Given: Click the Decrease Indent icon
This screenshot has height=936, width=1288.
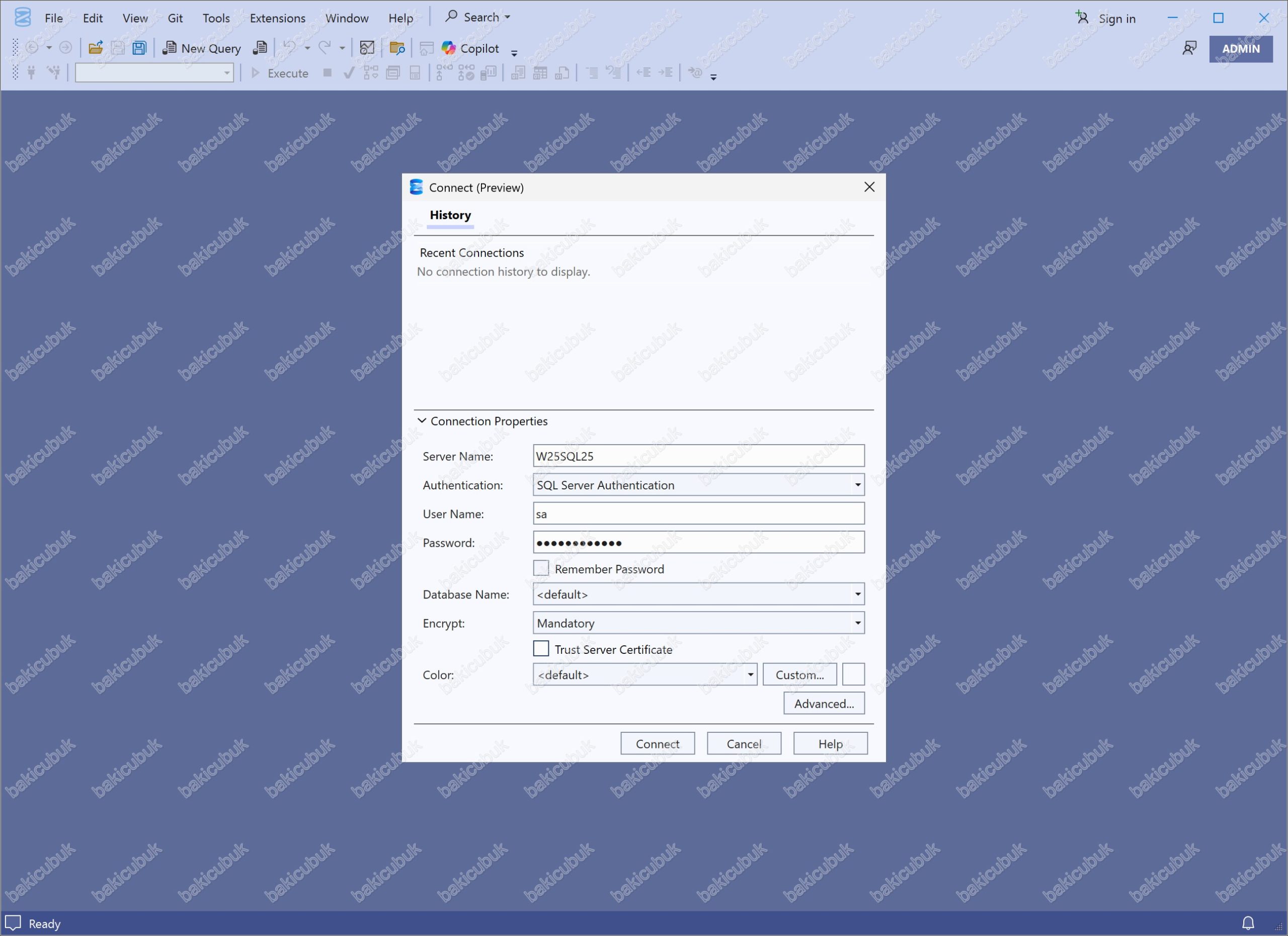Looking at the screenshot, I should coord(643,72).
